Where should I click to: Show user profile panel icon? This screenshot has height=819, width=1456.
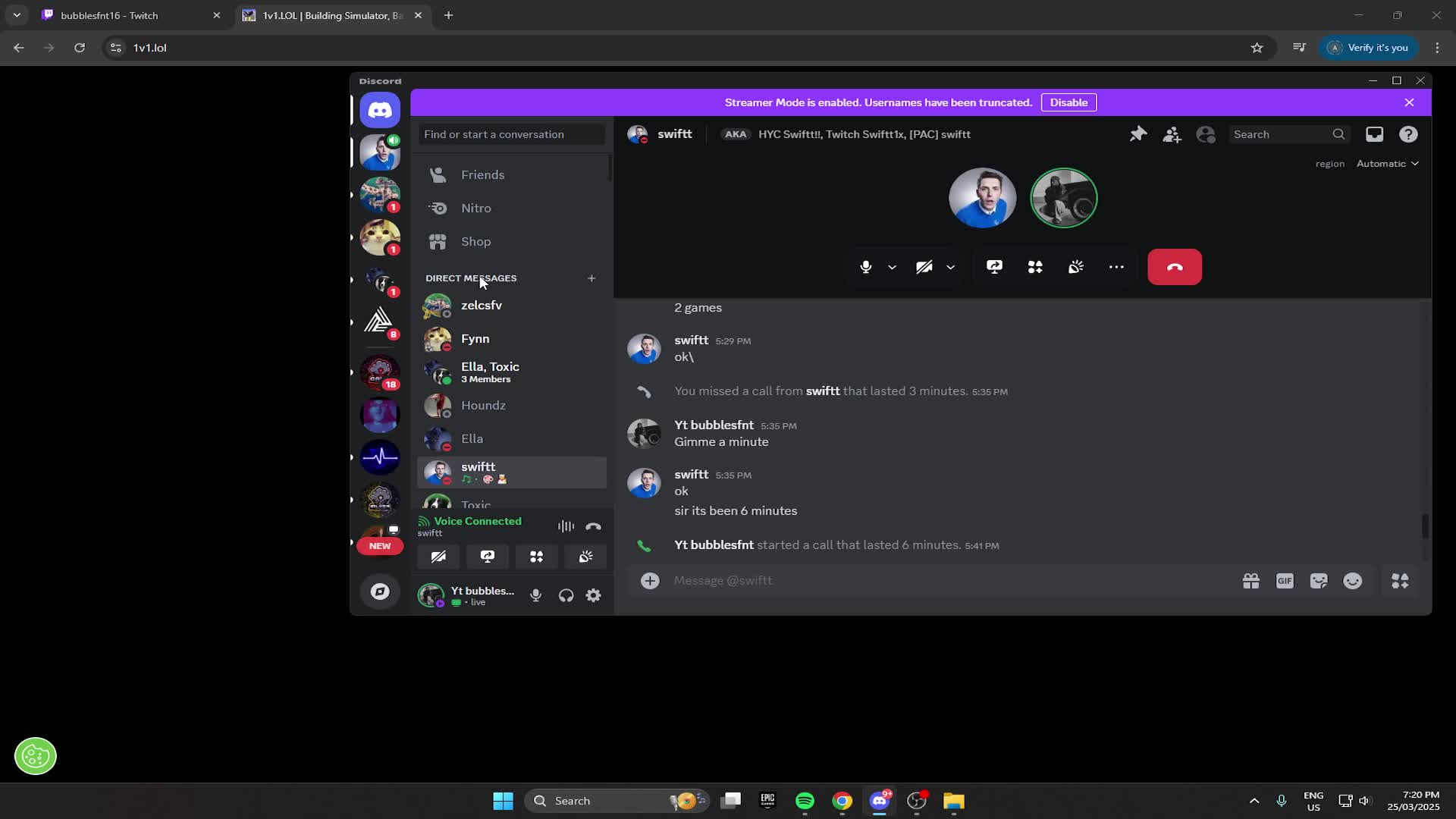tap(1205, 134)
